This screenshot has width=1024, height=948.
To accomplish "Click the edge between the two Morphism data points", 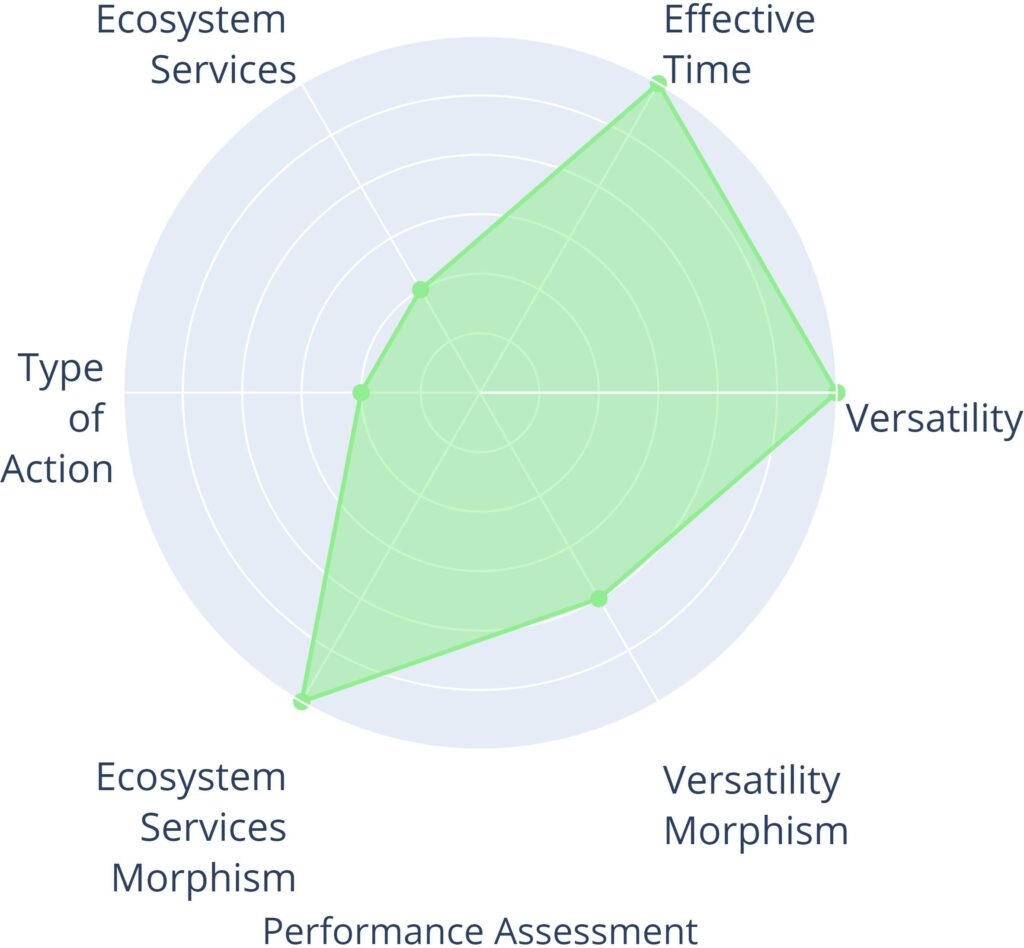I will pyautogui.click(x=450, y=650).
